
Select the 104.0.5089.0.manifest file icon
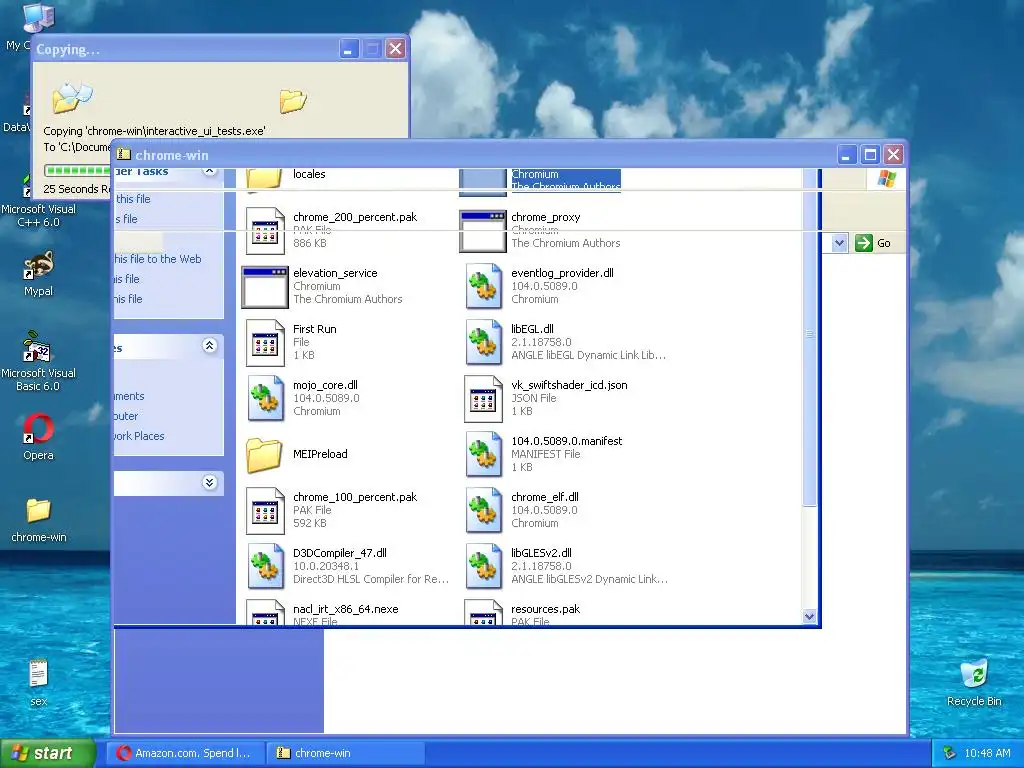coord(483,455)
